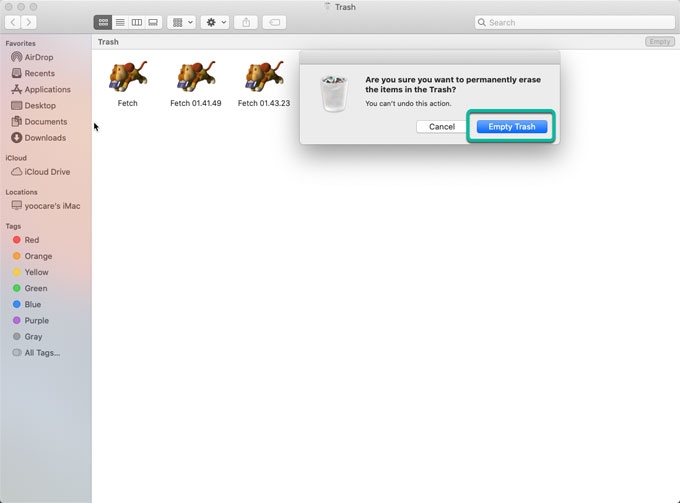The width and height of the screenshot is (680, 503).
Task: Open the group-by arrangement dropdown
Action: tap(181, 22)
